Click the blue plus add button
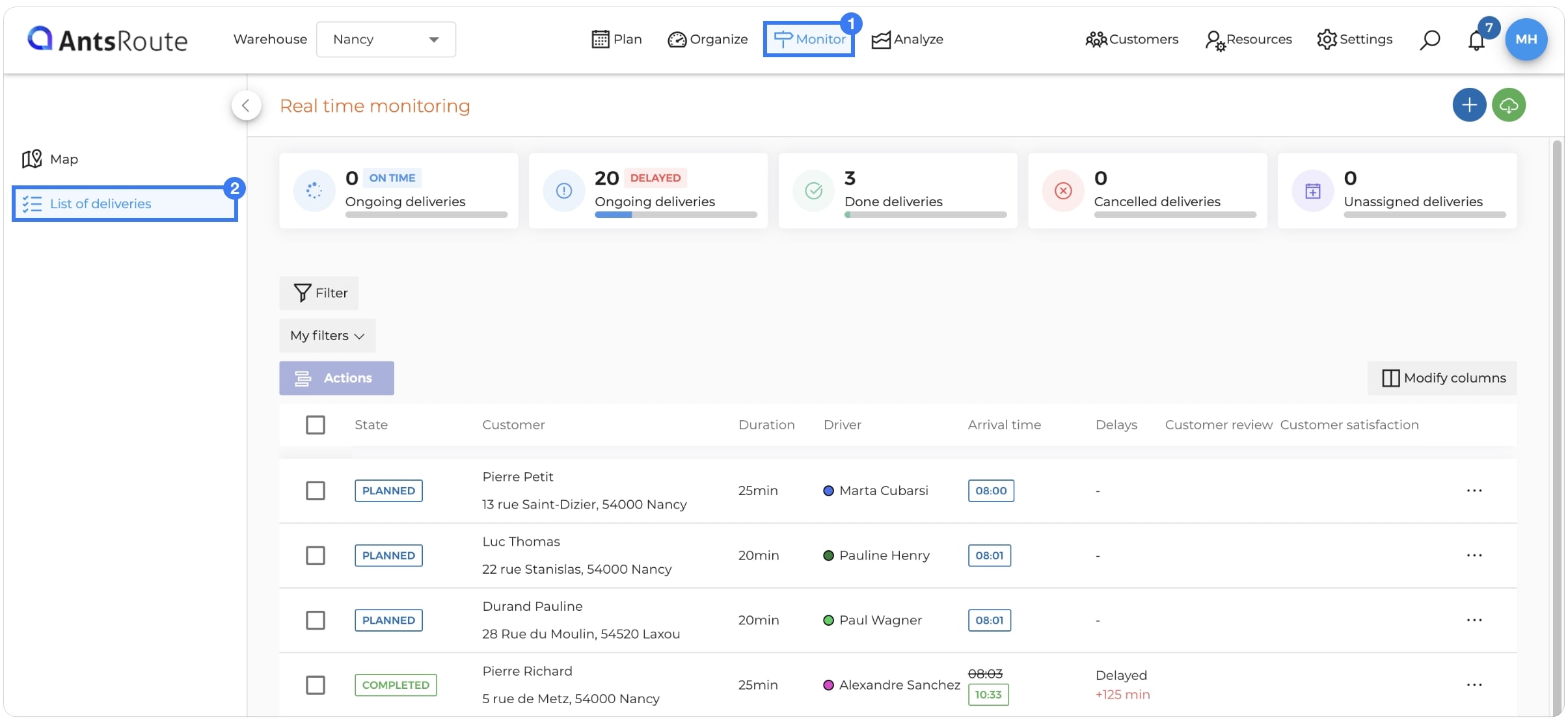 (x=1469, y=105)
